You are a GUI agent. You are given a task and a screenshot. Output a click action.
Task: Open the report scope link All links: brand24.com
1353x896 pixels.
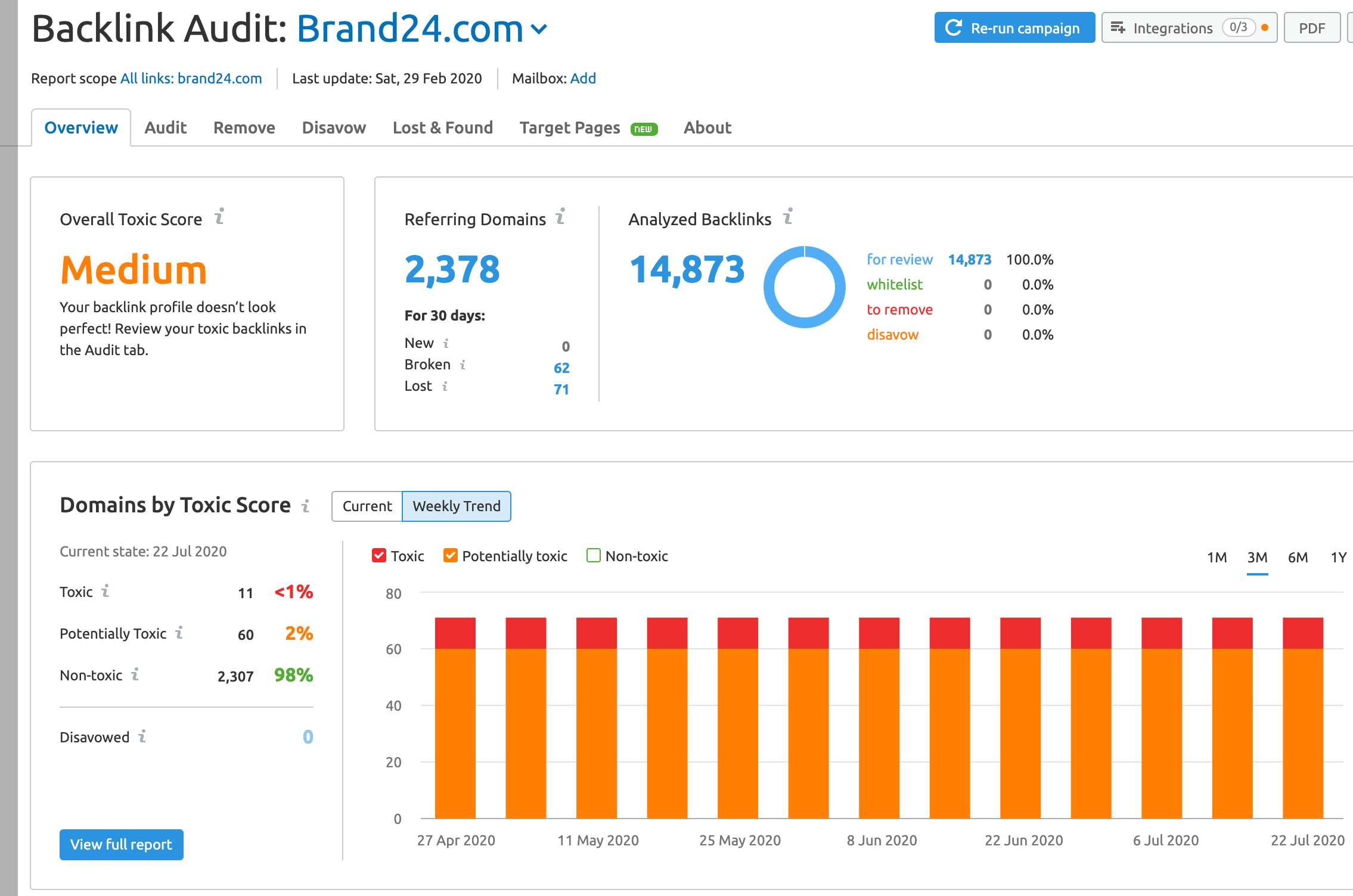191,78
